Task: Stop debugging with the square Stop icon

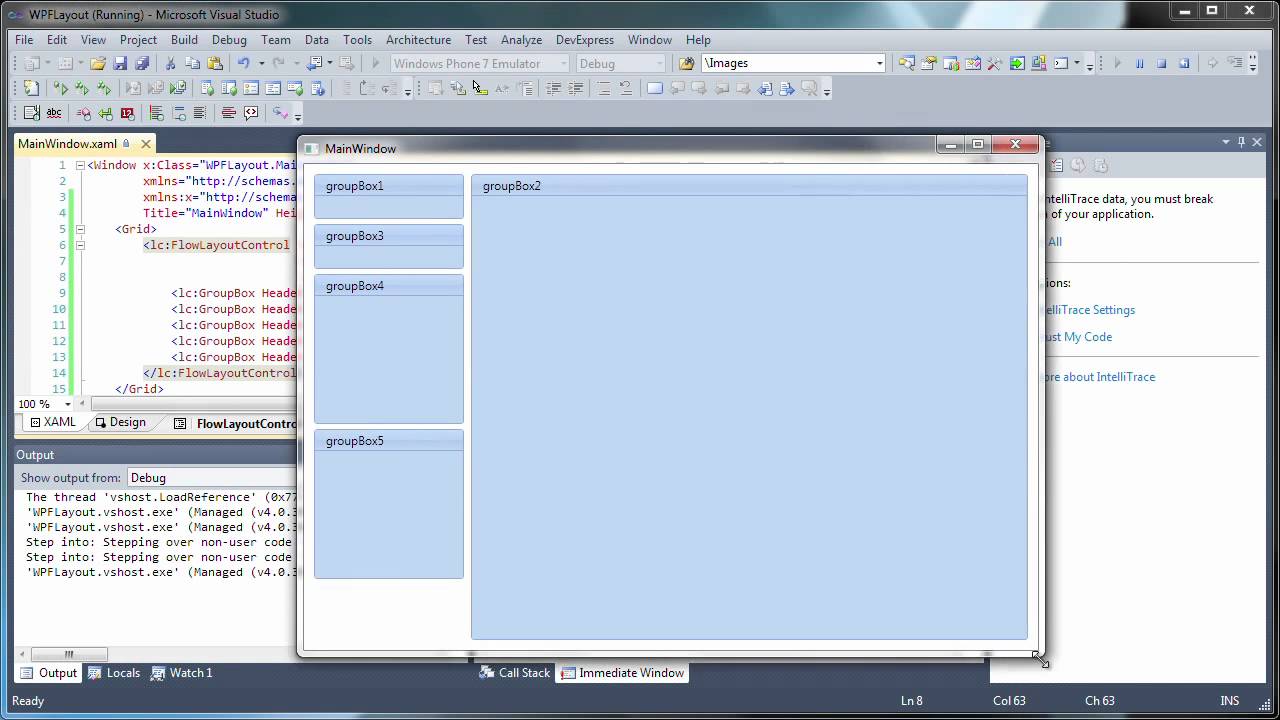Action: [1161, 63]
